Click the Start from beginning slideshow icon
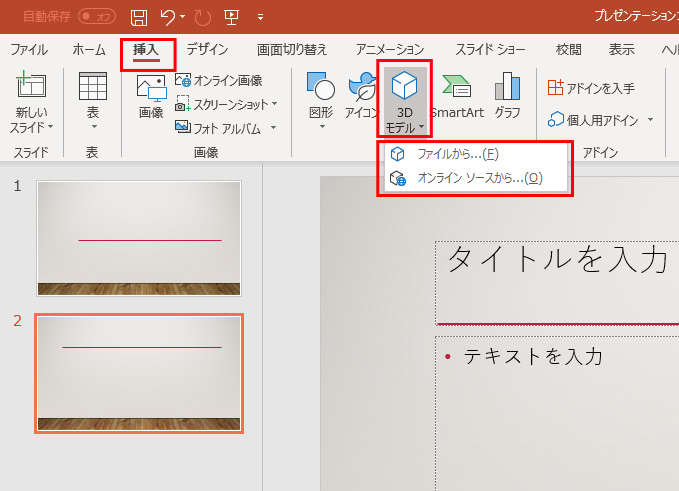The image size is (679, 491). 231,17
